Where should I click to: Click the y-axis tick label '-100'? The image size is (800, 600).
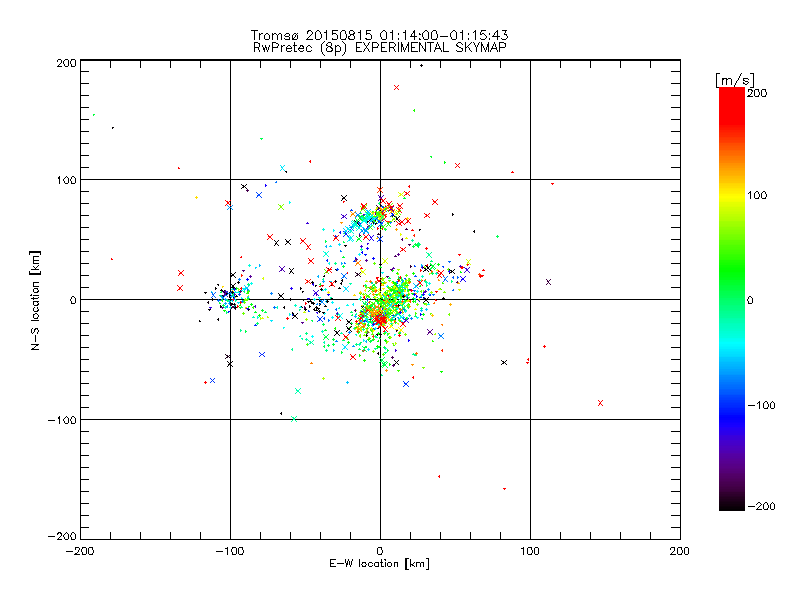click(x=62, y=420)
